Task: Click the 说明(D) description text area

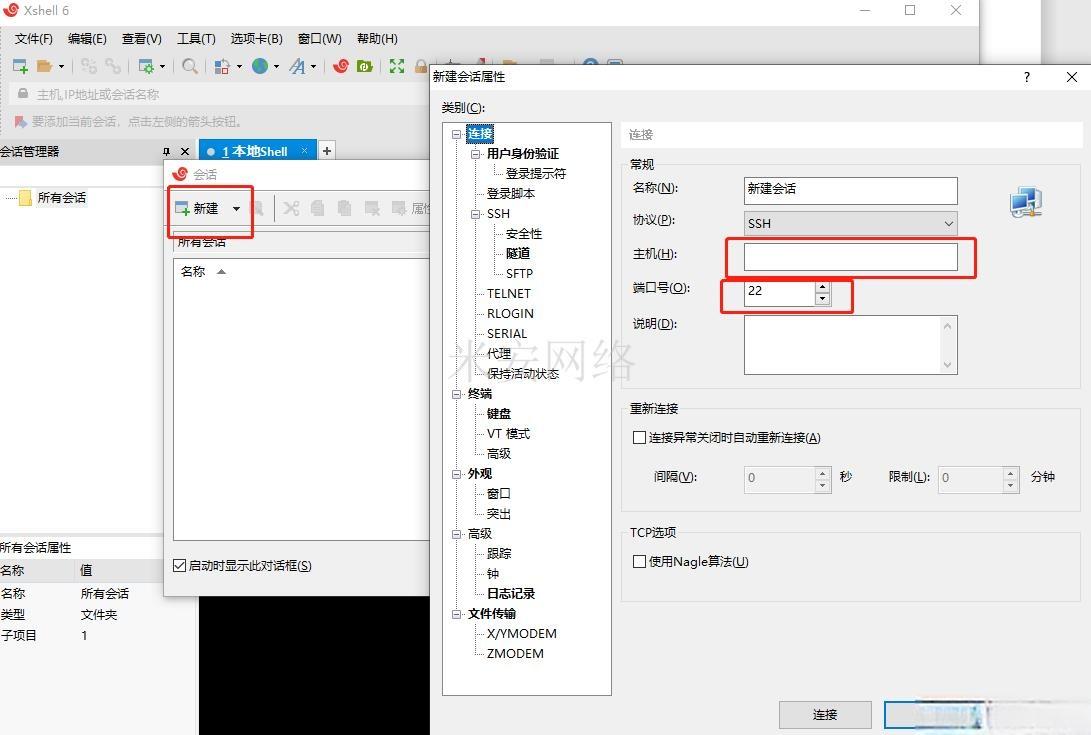Action: pos(850,345)
